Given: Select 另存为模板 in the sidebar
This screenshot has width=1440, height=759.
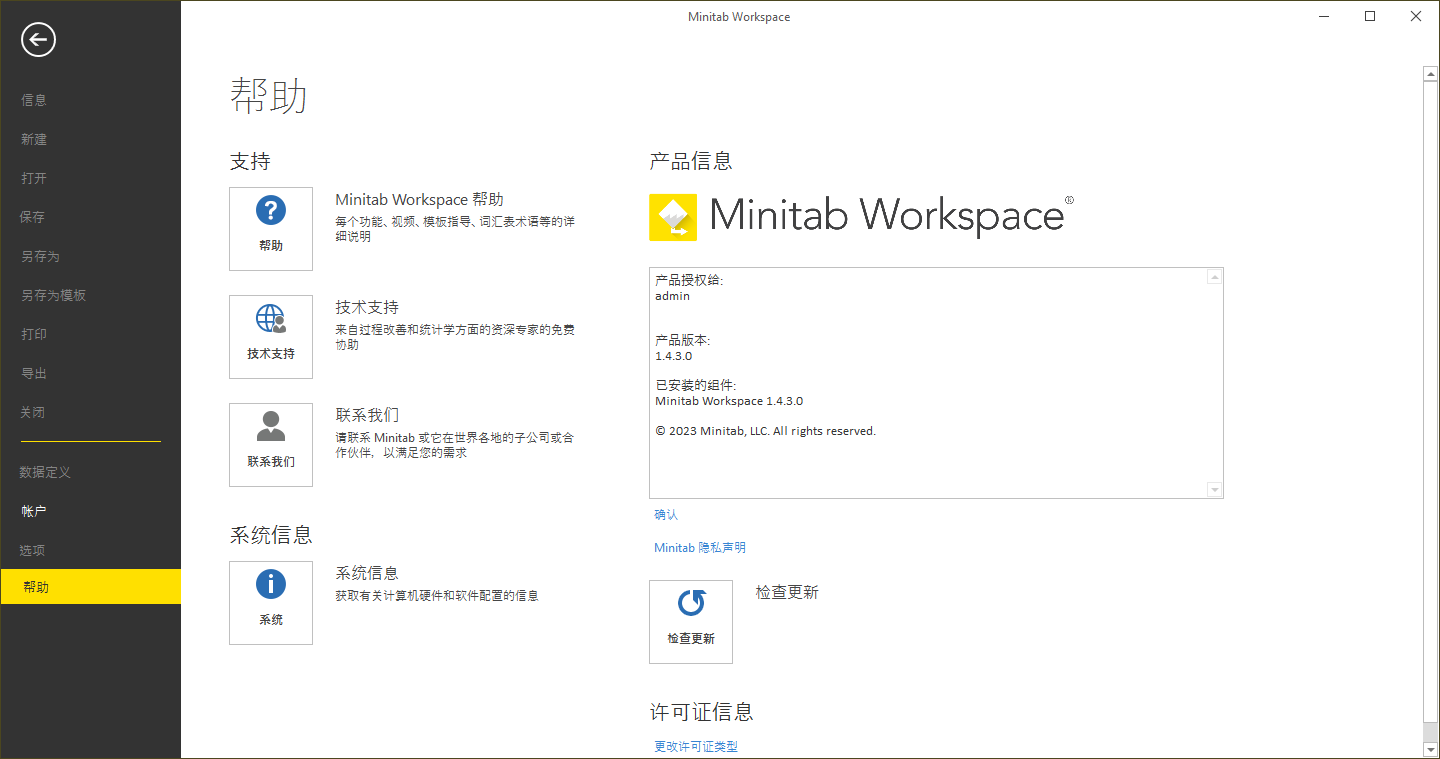Looking at the screenshot, I should pyautogui.click(x=54, y=295).
